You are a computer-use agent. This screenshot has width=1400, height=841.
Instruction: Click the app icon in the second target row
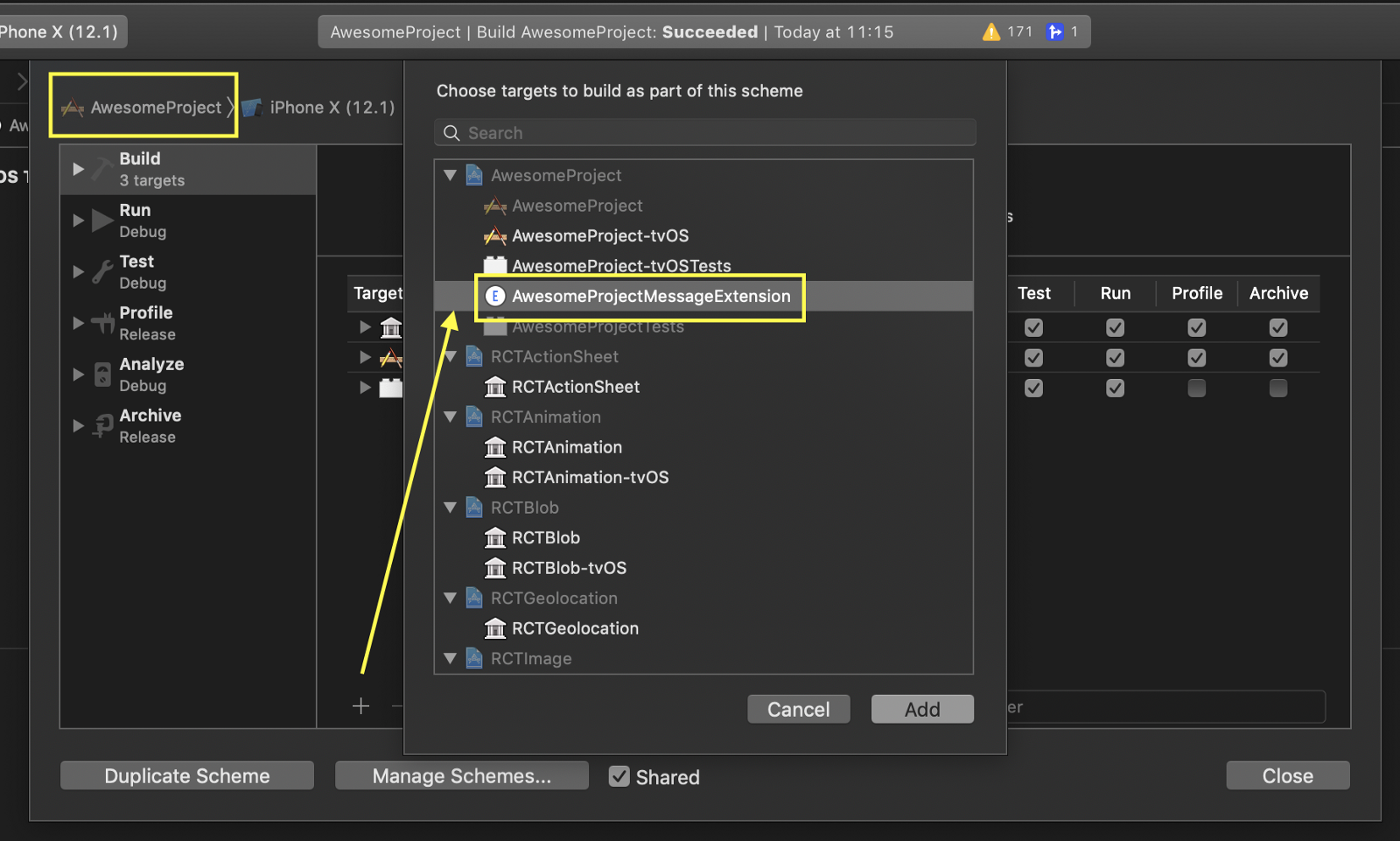coord(391,358)
